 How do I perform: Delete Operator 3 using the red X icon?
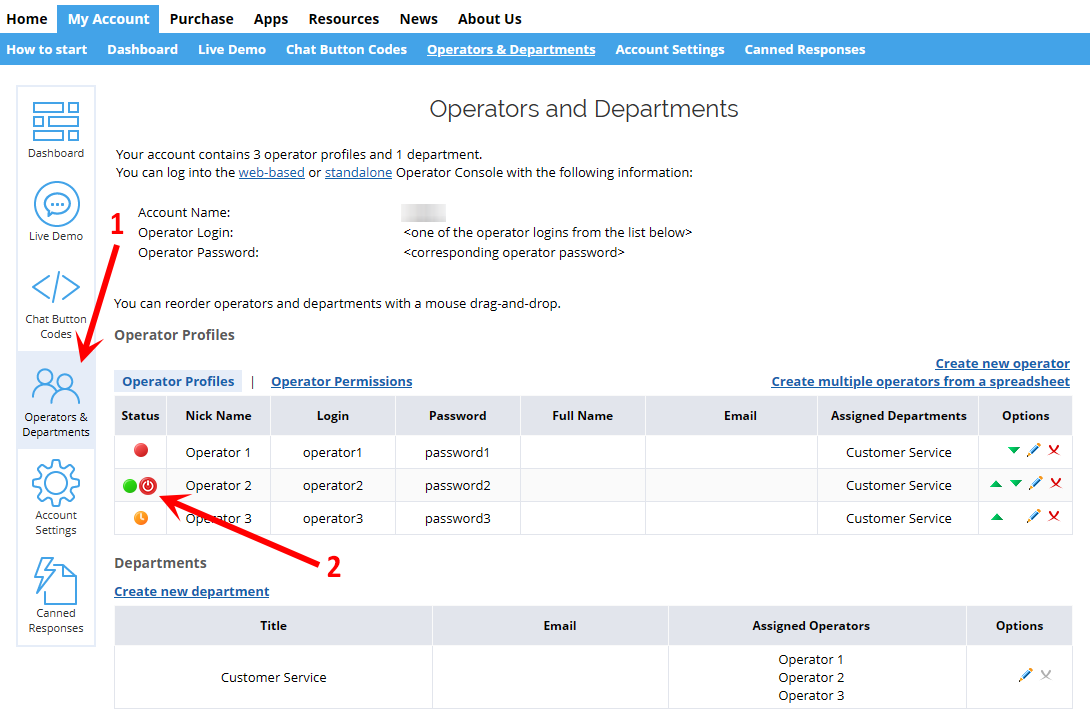coord(1054,516)
